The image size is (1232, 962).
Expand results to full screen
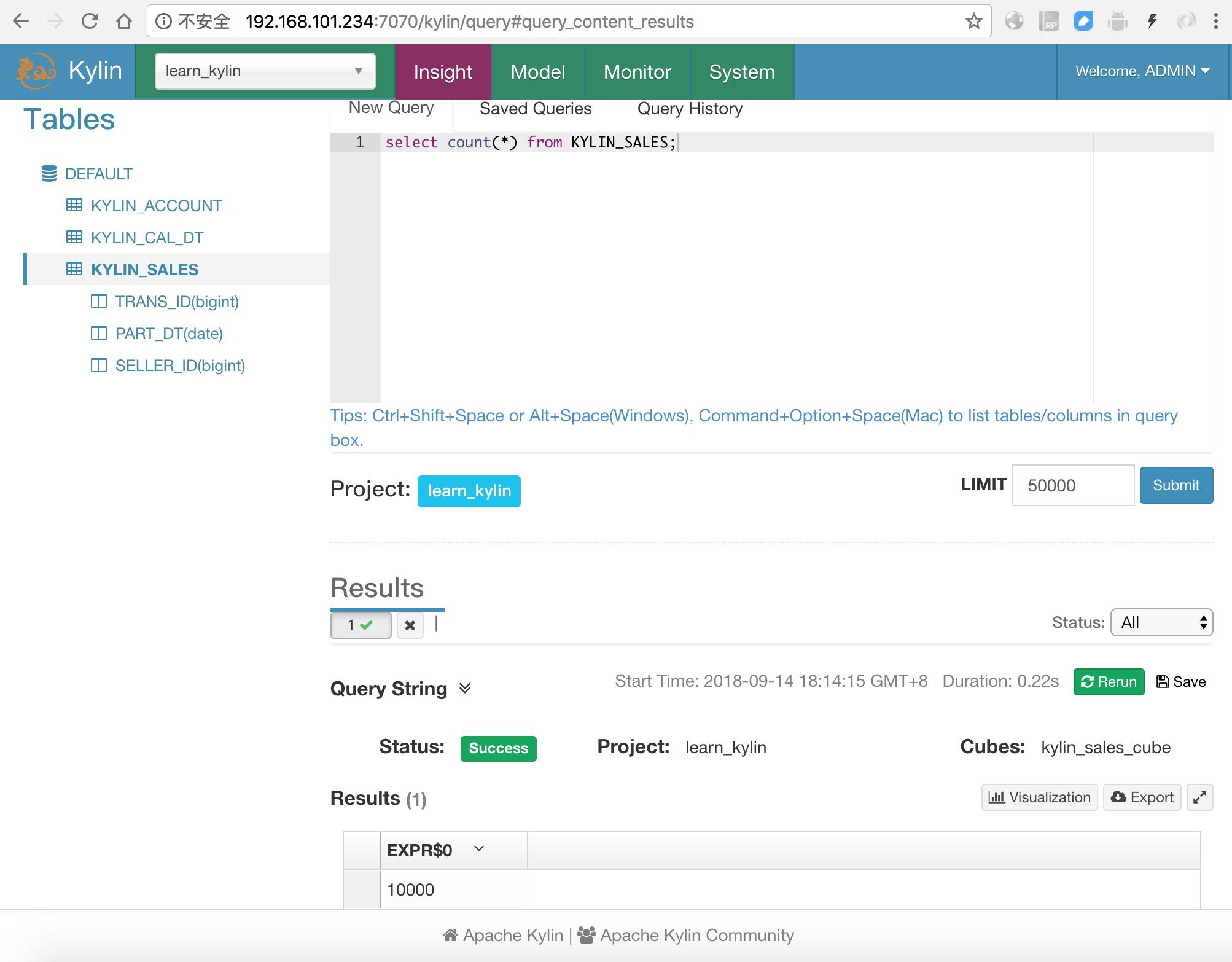click(1199, 797)
